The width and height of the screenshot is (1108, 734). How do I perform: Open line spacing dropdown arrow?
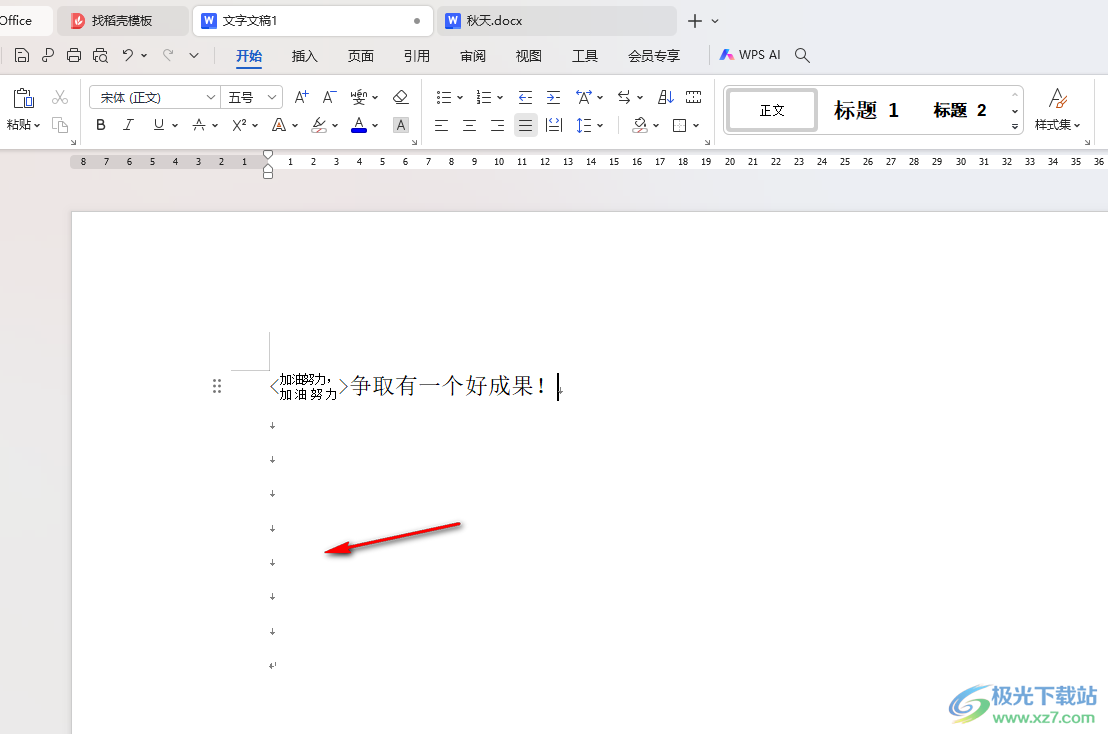(600, 126)
